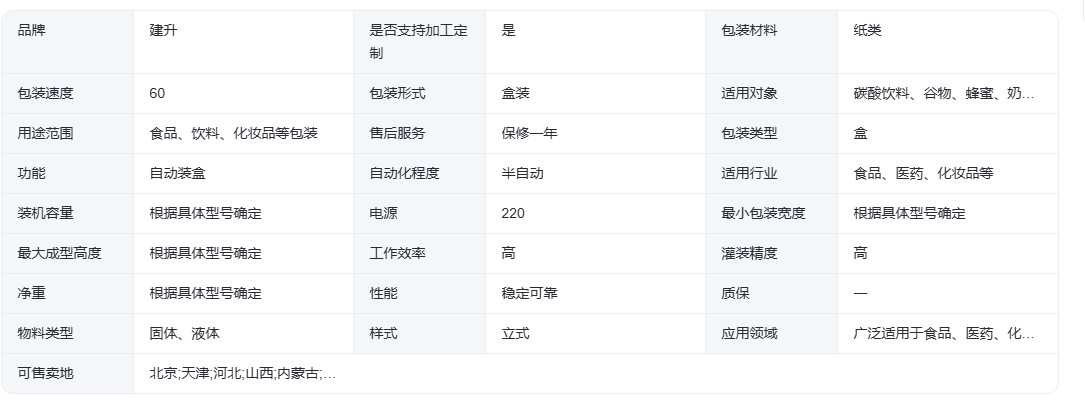Select the brand value 建升
Viewport: 1085px width, 401px height.
click(x=163, y=30)
